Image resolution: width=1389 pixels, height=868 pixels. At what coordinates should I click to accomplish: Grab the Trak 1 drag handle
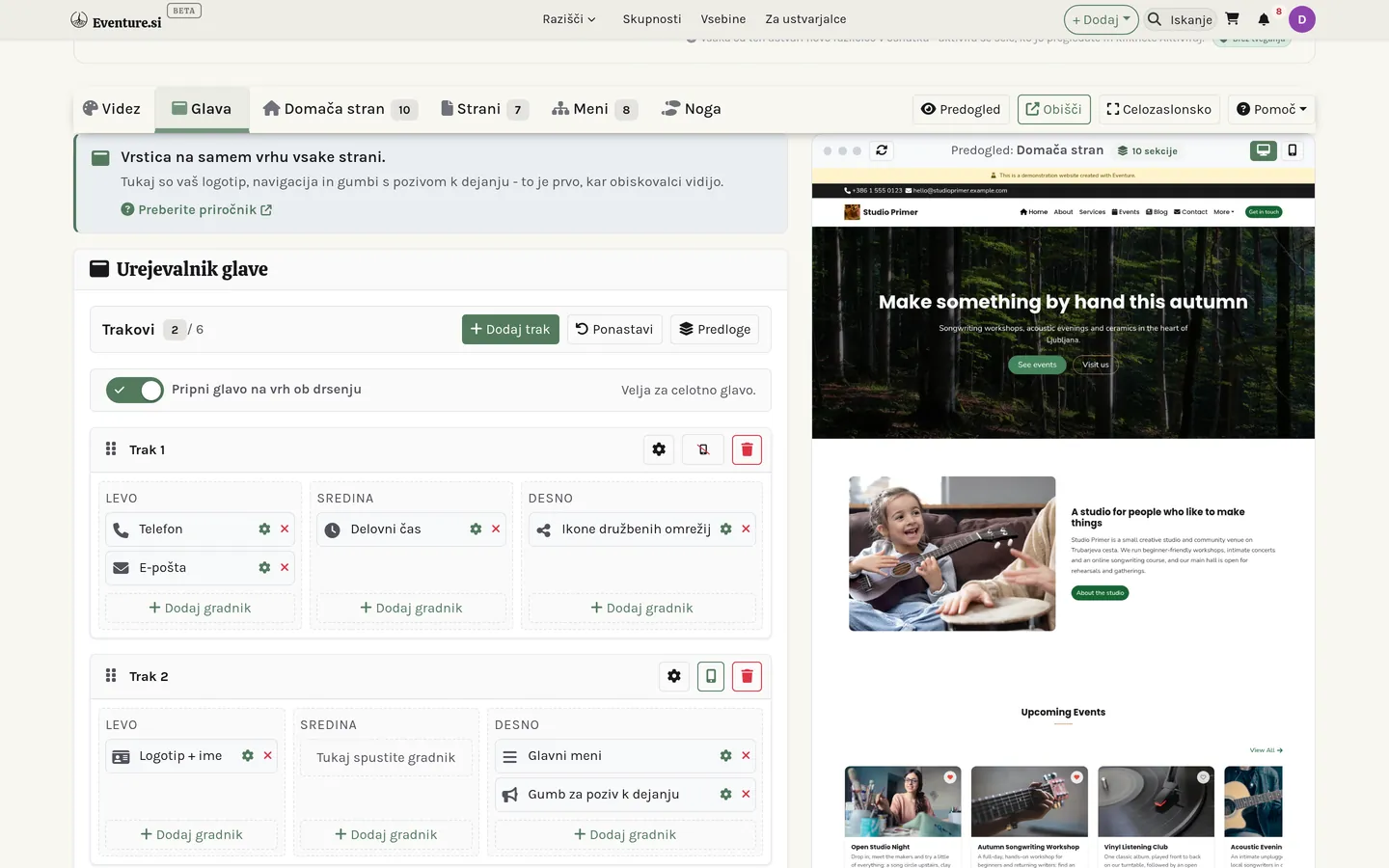click(x=111, y=449)
